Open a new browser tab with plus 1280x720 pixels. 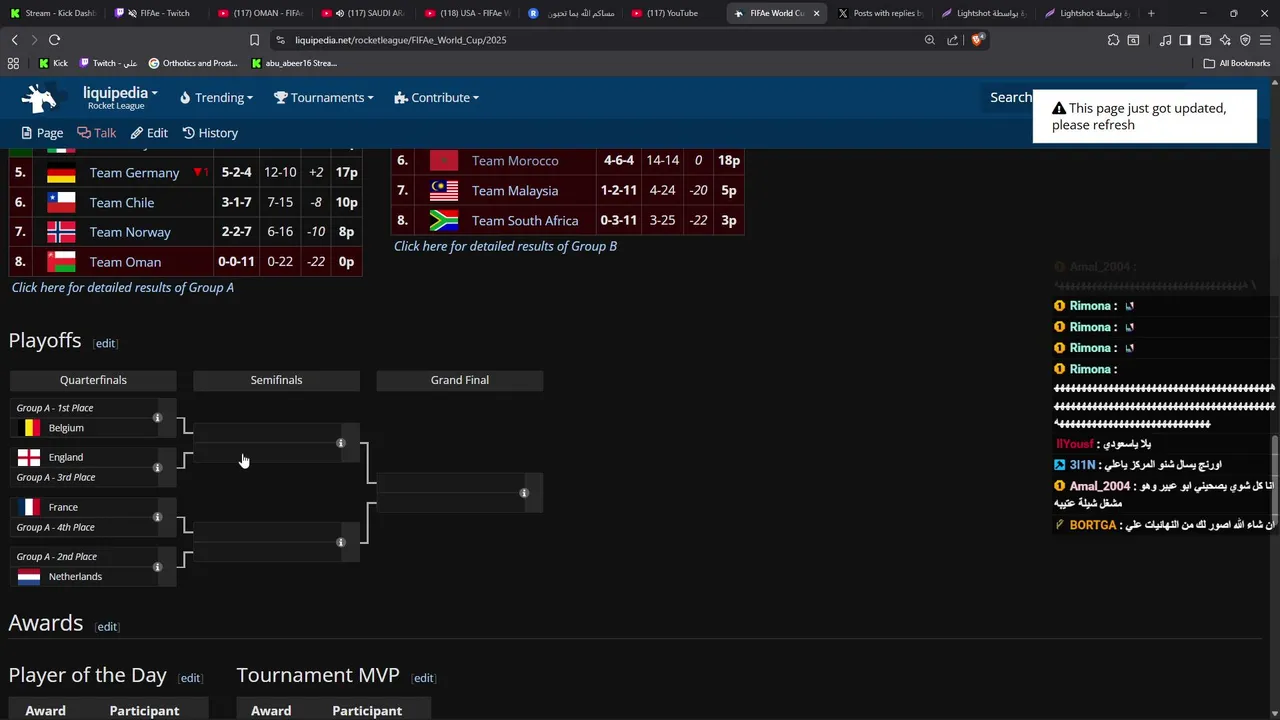pos(1151,13)
